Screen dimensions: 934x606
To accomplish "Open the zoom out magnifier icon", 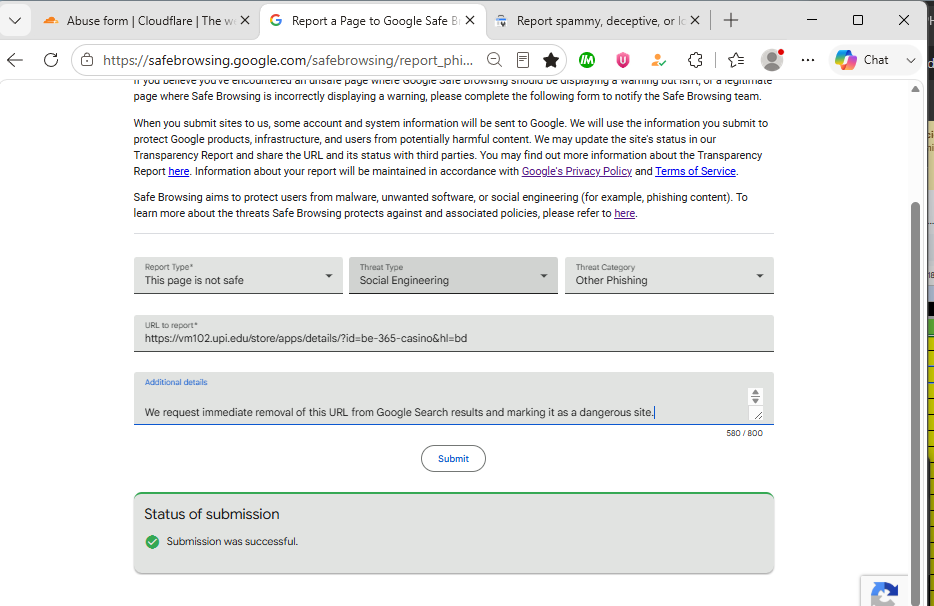I will (494, 60).
